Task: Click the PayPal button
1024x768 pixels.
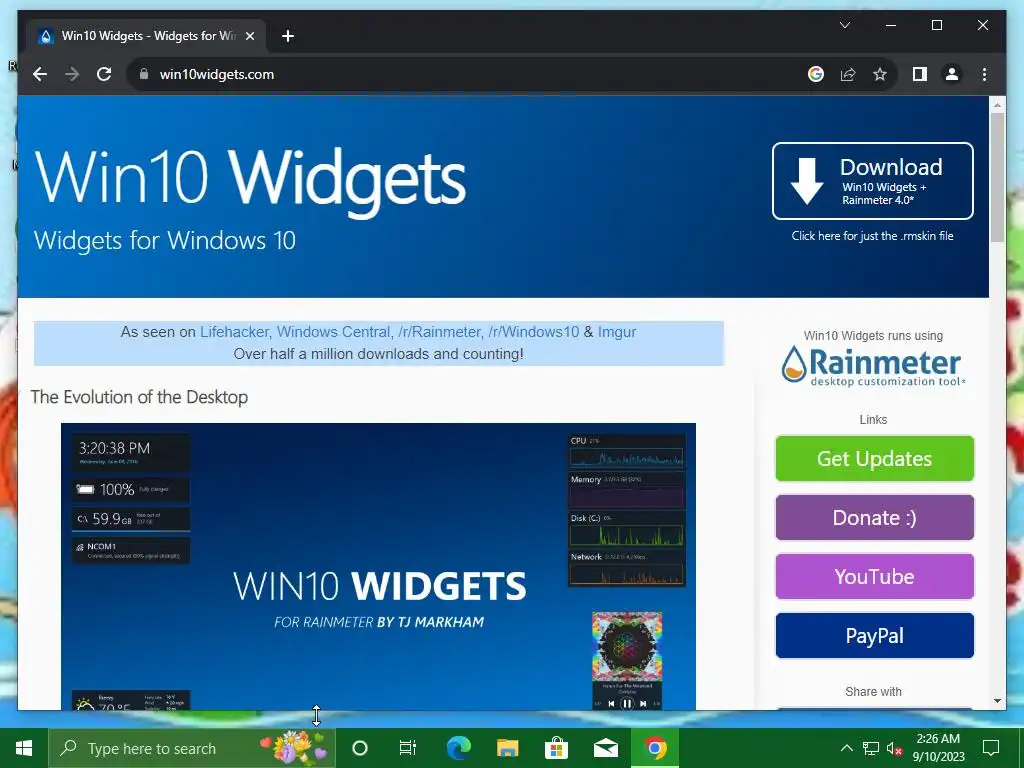Action: (x=874, y=635)
